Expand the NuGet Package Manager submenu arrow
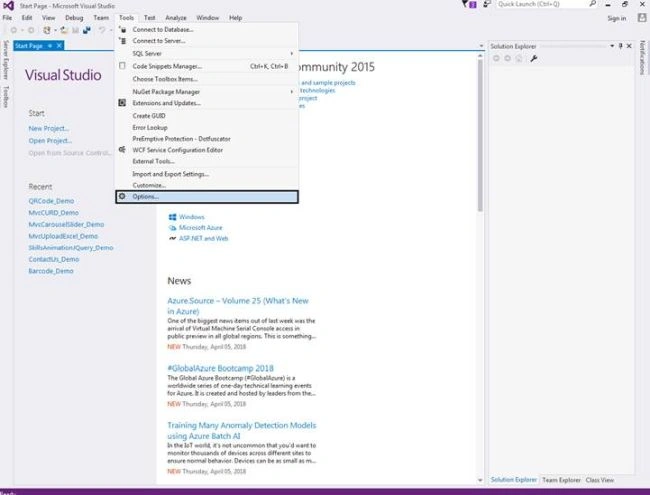 (291, 92)
